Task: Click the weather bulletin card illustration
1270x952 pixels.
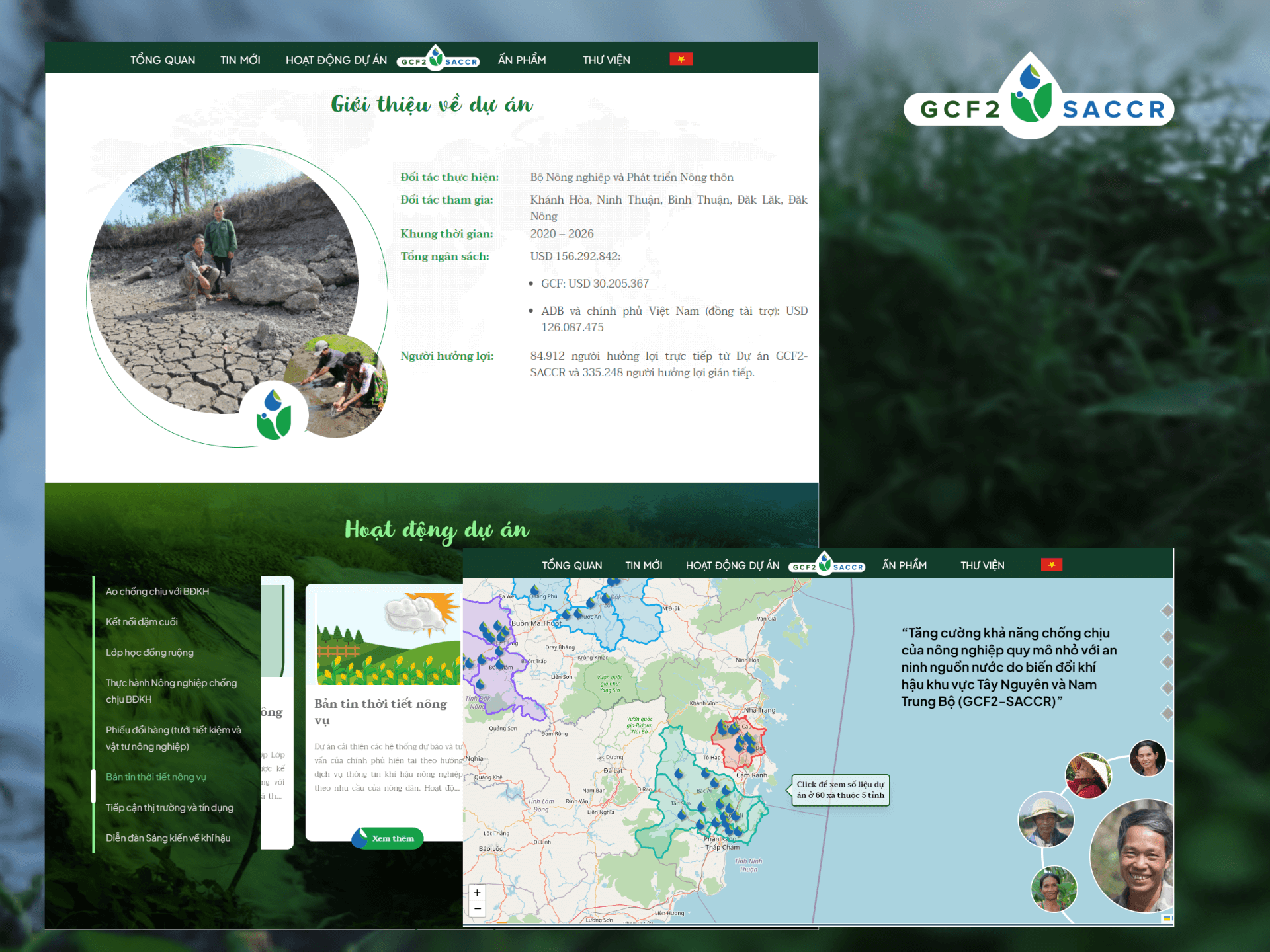Action: 388,638
